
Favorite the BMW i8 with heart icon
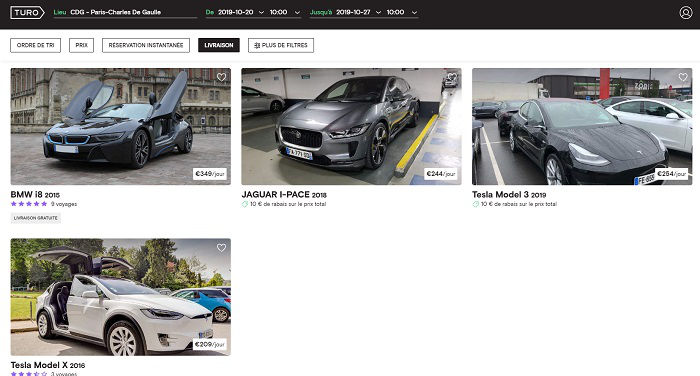coord(221,77)
